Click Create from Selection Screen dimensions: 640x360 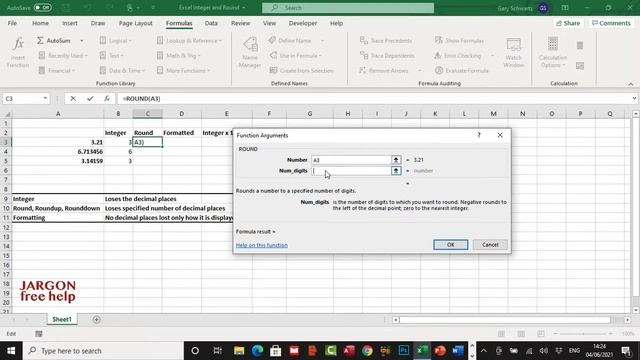coord(302,71)
